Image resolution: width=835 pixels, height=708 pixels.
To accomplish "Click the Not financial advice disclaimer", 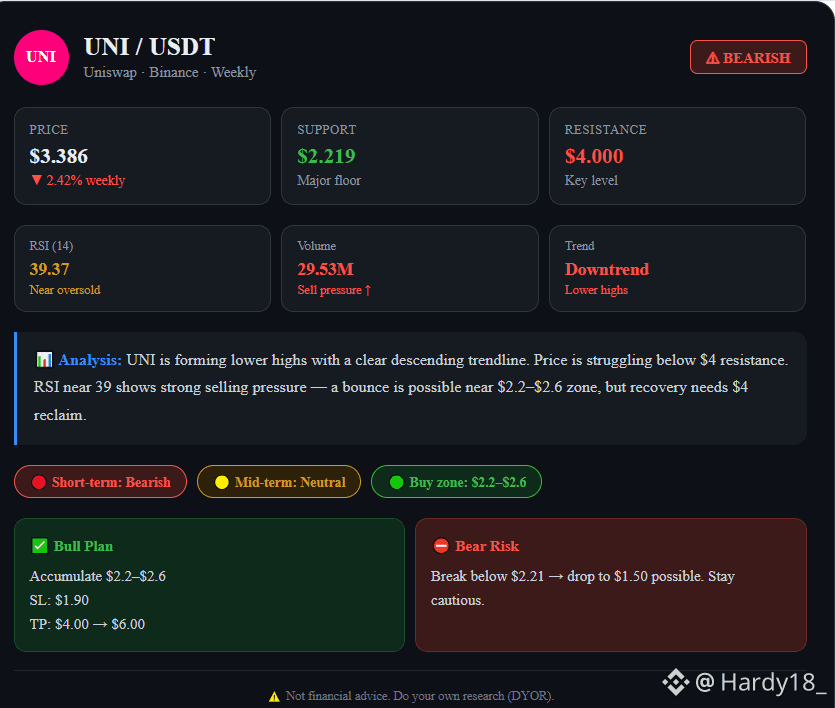I will pos(420,696).
